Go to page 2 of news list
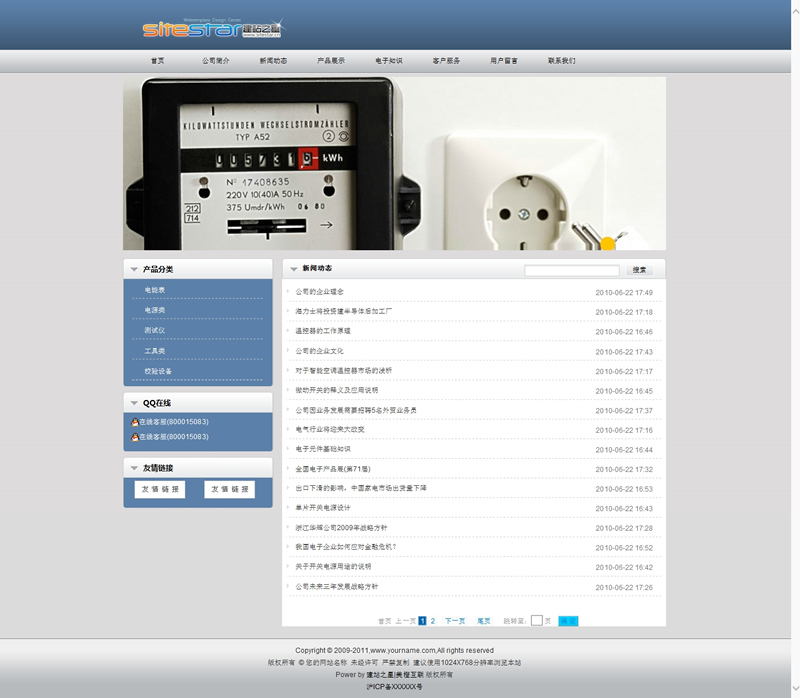Image resolution: width=800 pixels, height=698 pixels. (433, 621)
